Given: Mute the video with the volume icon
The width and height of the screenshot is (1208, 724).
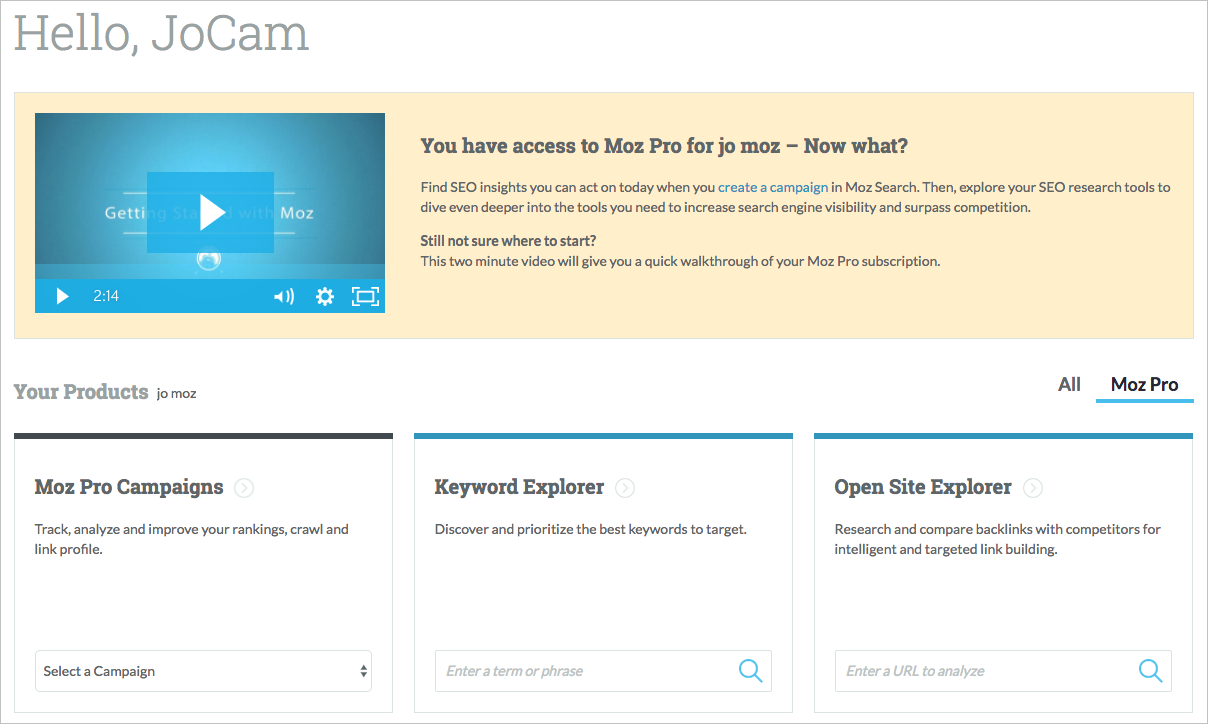Looking at the screenshot, I should pos(284,296).
